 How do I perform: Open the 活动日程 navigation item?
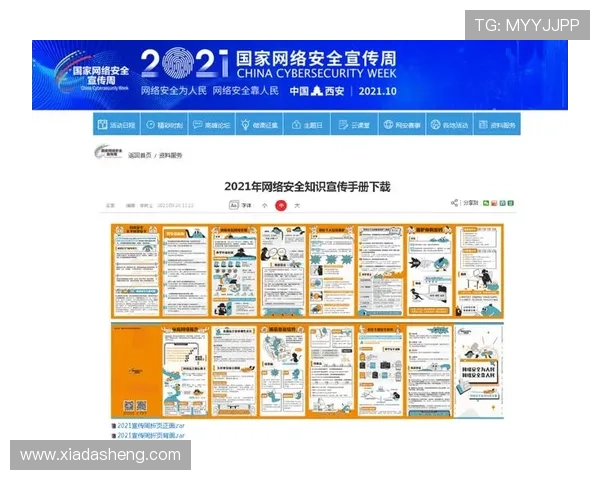(117, 124)
